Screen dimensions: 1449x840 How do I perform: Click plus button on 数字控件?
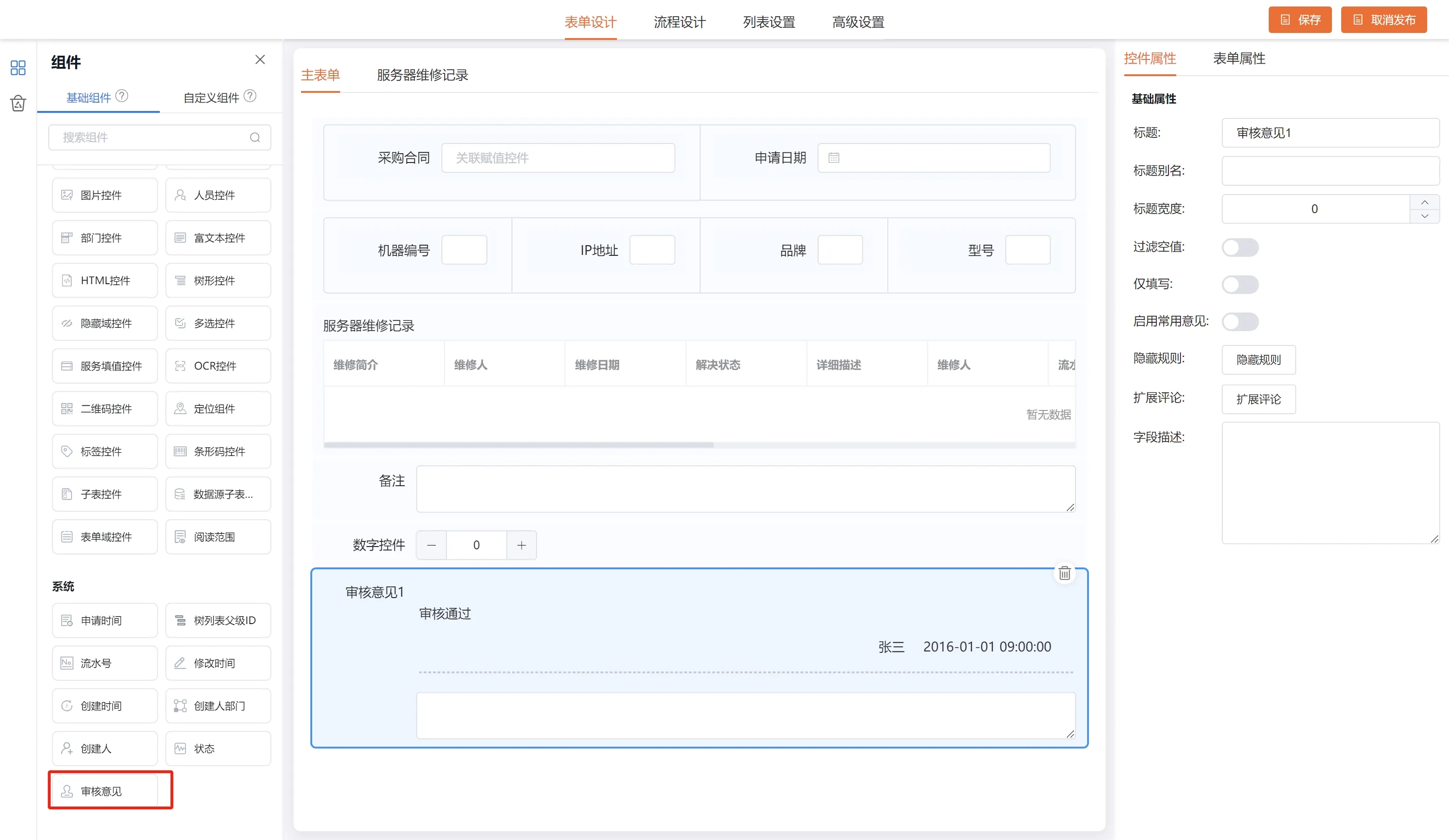tap(521, 545)
